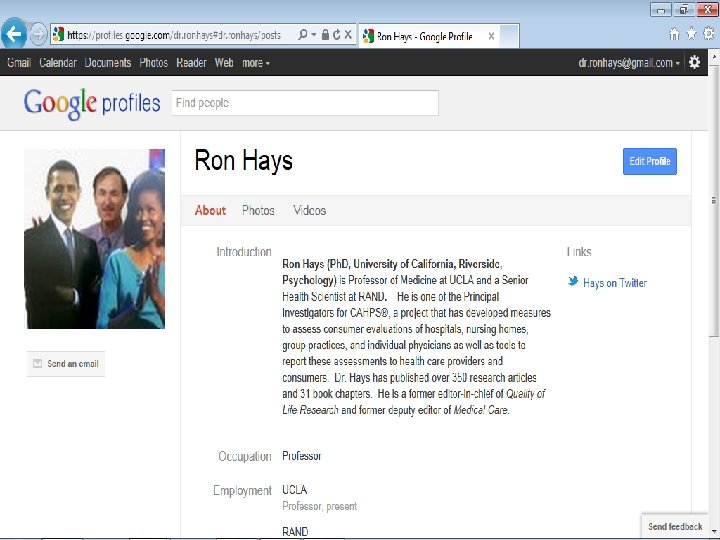Click the browser URL address field
720x540 pixels.
(173, 35)
